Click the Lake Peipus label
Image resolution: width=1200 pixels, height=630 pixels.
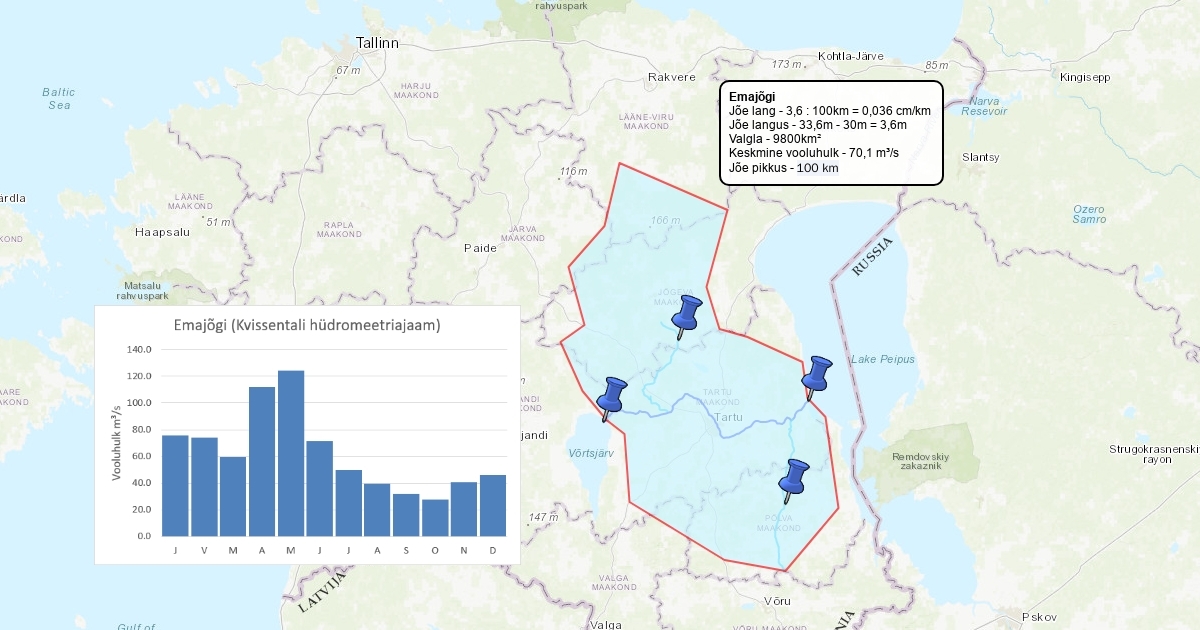coord(882,359)
